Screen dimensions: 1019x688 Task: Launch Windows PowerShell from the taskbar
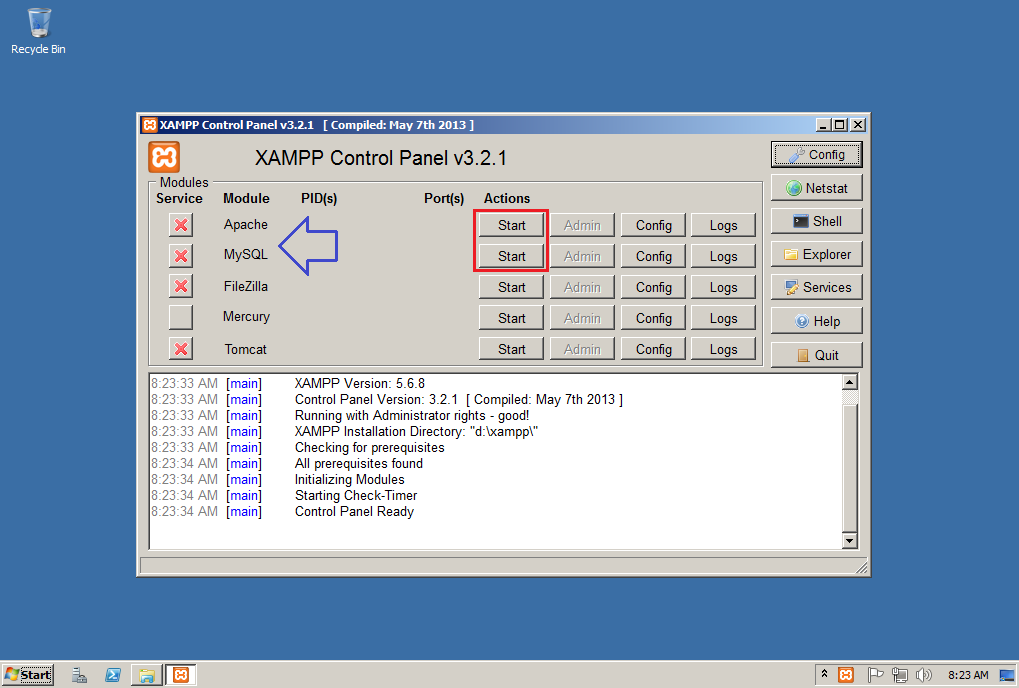[x=112, y=675]
